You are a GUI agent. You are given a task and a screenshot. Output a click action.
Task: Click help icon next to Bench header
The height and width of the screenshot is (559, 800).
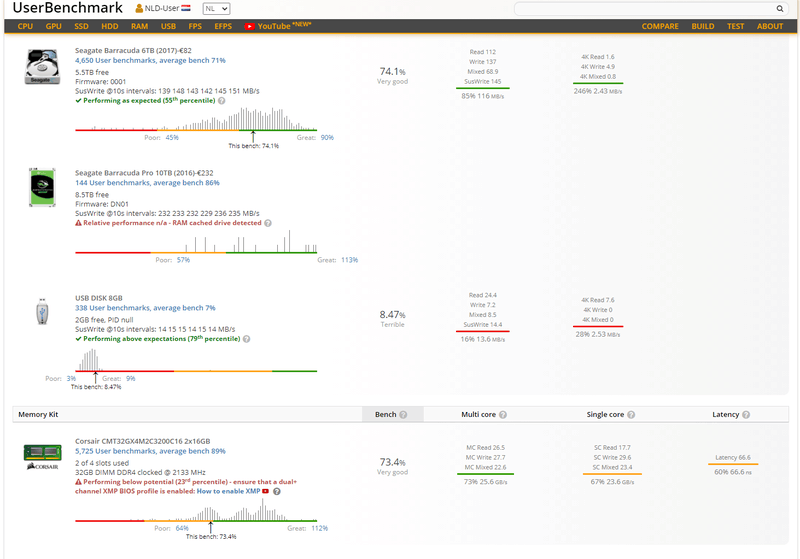[403, 415]
